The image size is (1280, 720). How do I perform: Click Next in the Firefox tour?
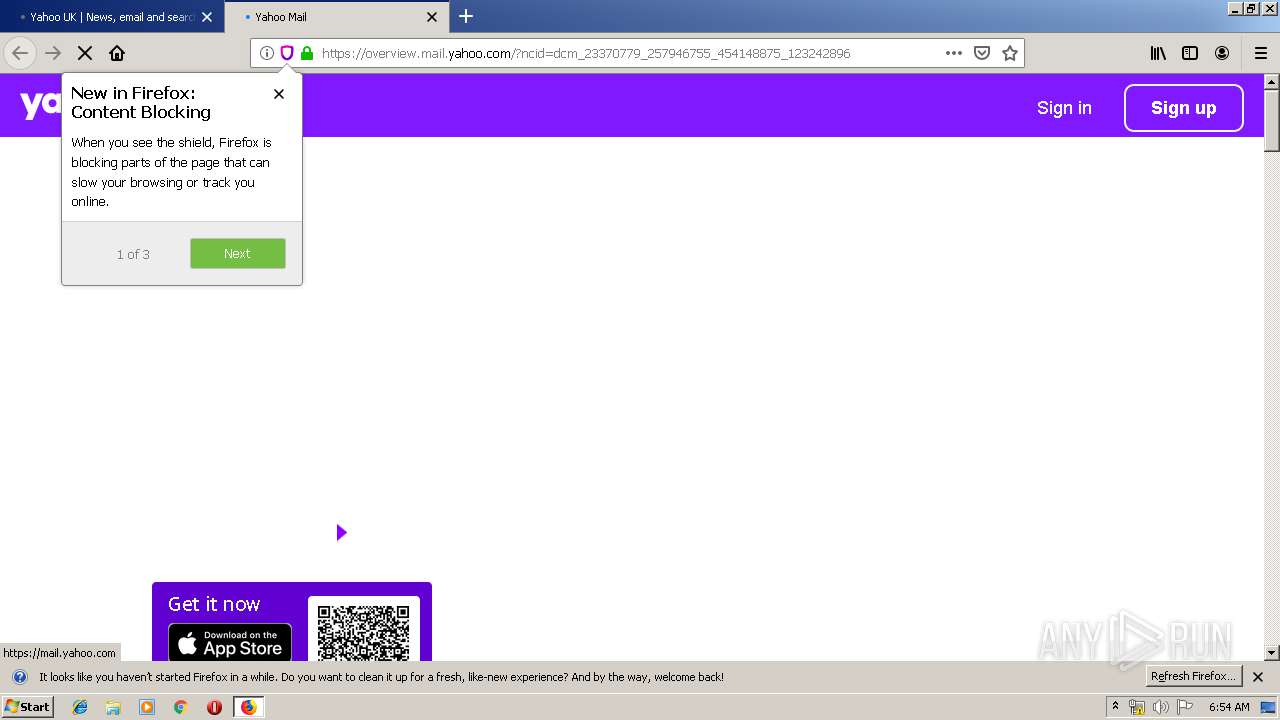tap(238, 253)
